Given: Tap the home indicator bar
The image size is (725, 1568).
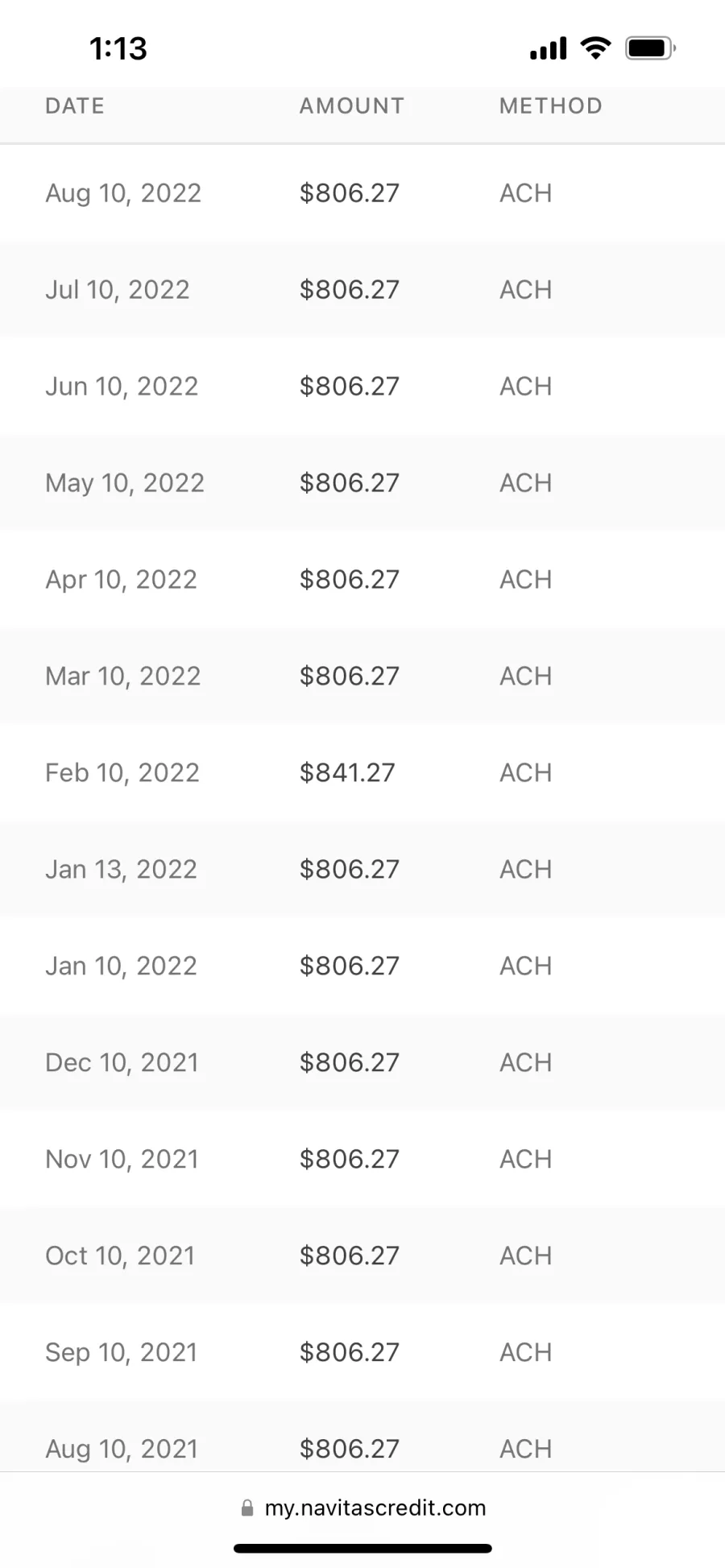Looking at the screenshot, I should 362,1548.
